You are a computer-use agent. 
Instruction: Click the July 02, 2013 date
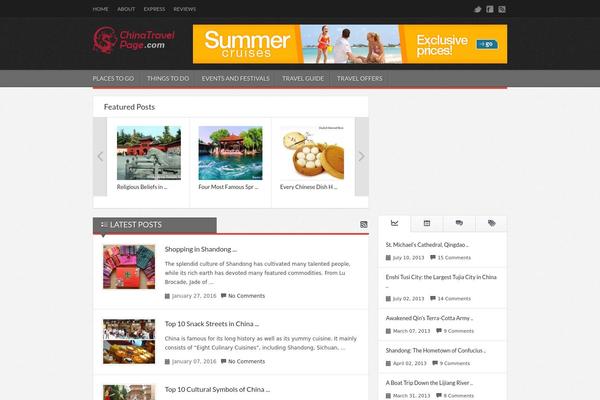409,299
